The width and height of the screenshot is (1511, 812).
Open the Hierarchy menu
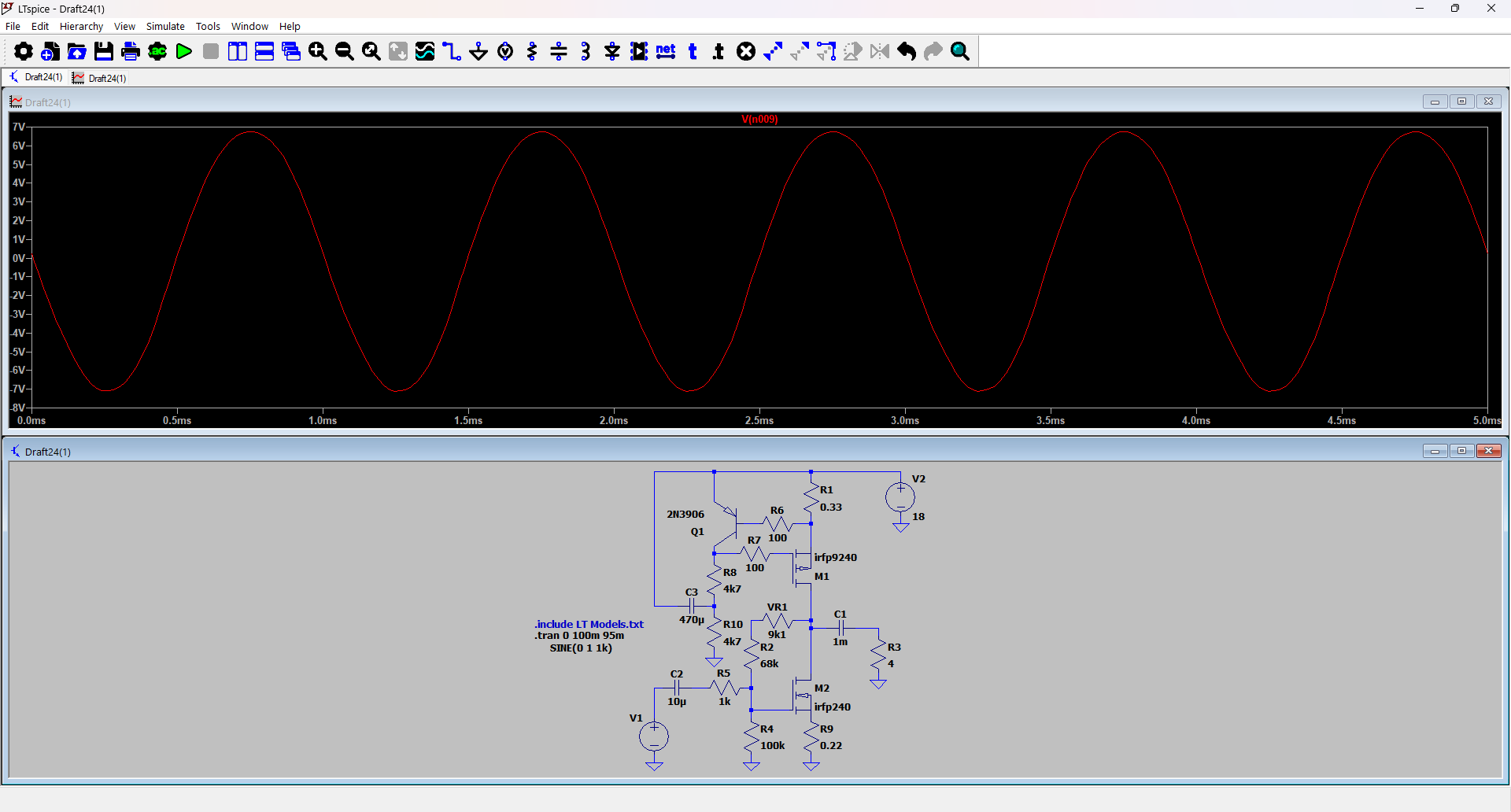[81, 26]
